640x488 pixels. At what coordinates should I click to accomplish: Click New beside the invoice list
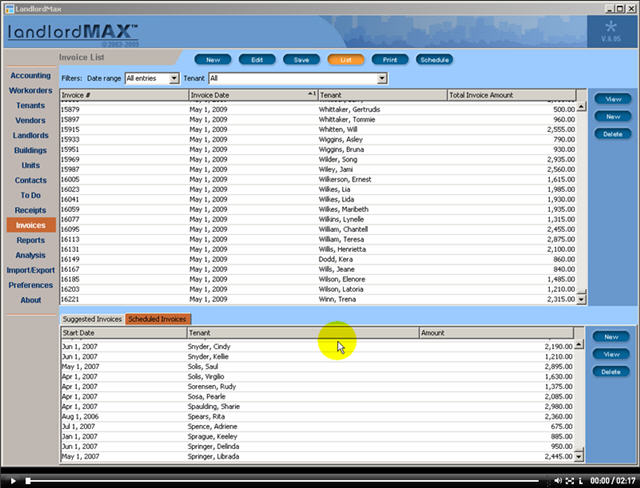[x=613, y=117]
